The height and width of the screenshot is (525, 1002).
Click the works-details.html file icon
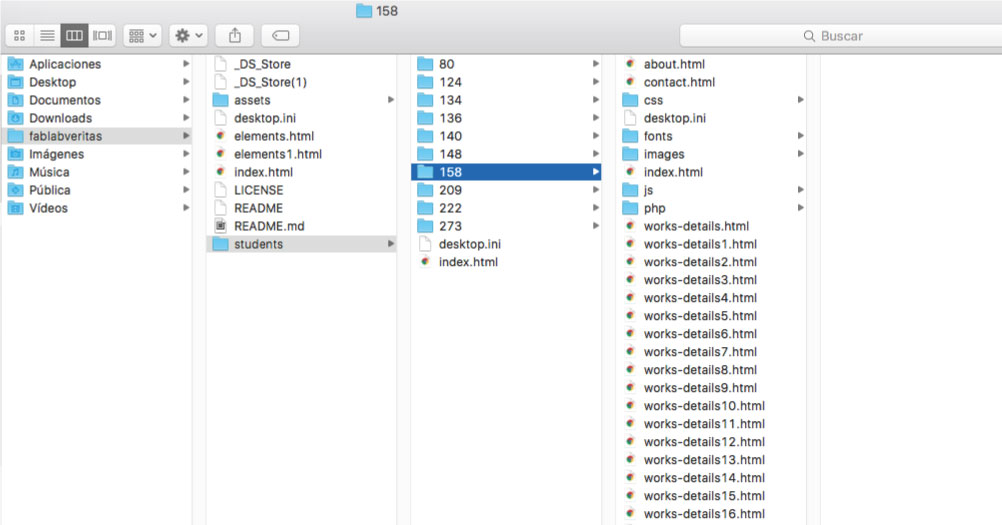point(630,226)
